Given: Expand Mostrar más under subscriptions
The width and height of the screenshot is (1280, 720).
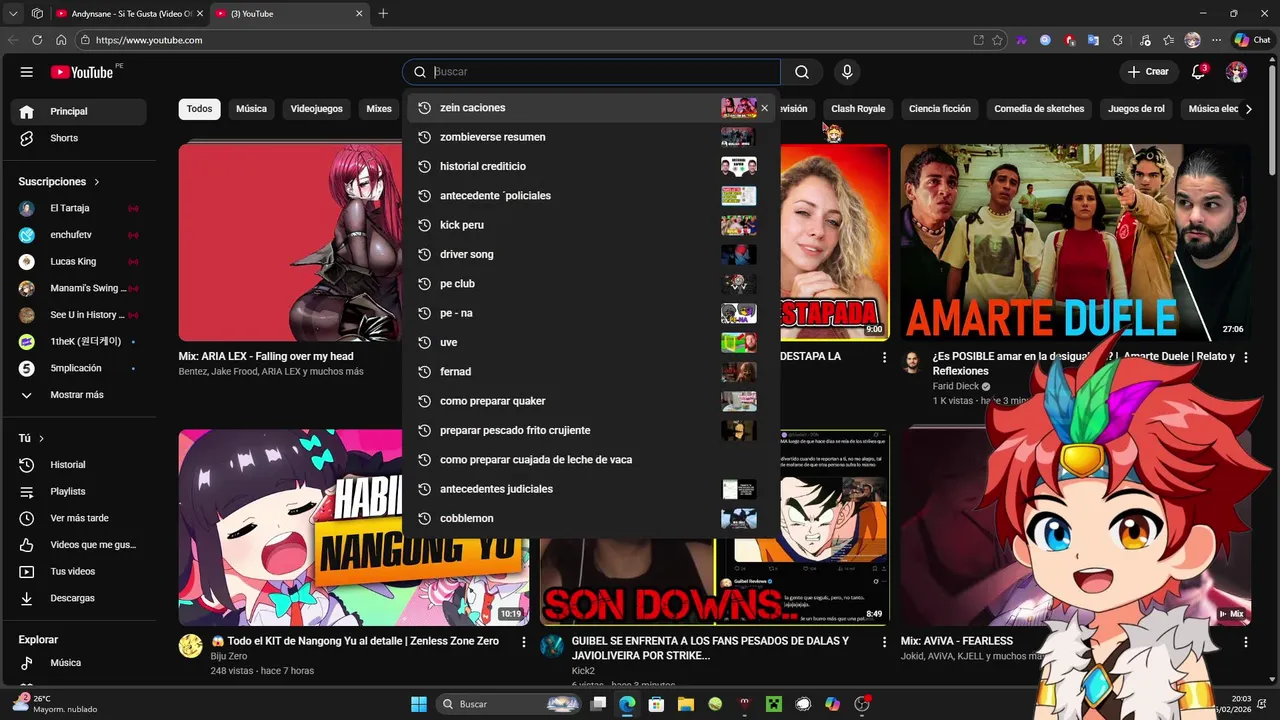Looking at the screenshot, I should 78,395.
